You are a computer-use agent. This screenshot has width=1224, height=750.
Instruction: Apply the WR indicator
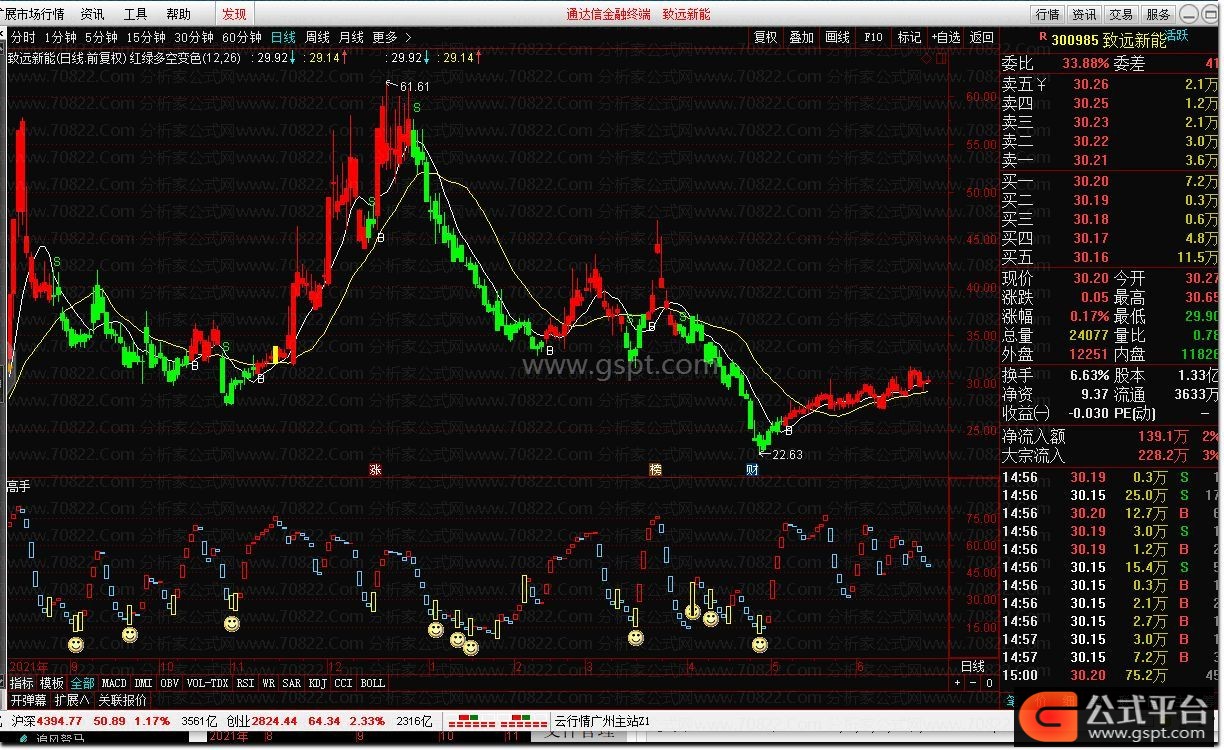coord(269,683)
